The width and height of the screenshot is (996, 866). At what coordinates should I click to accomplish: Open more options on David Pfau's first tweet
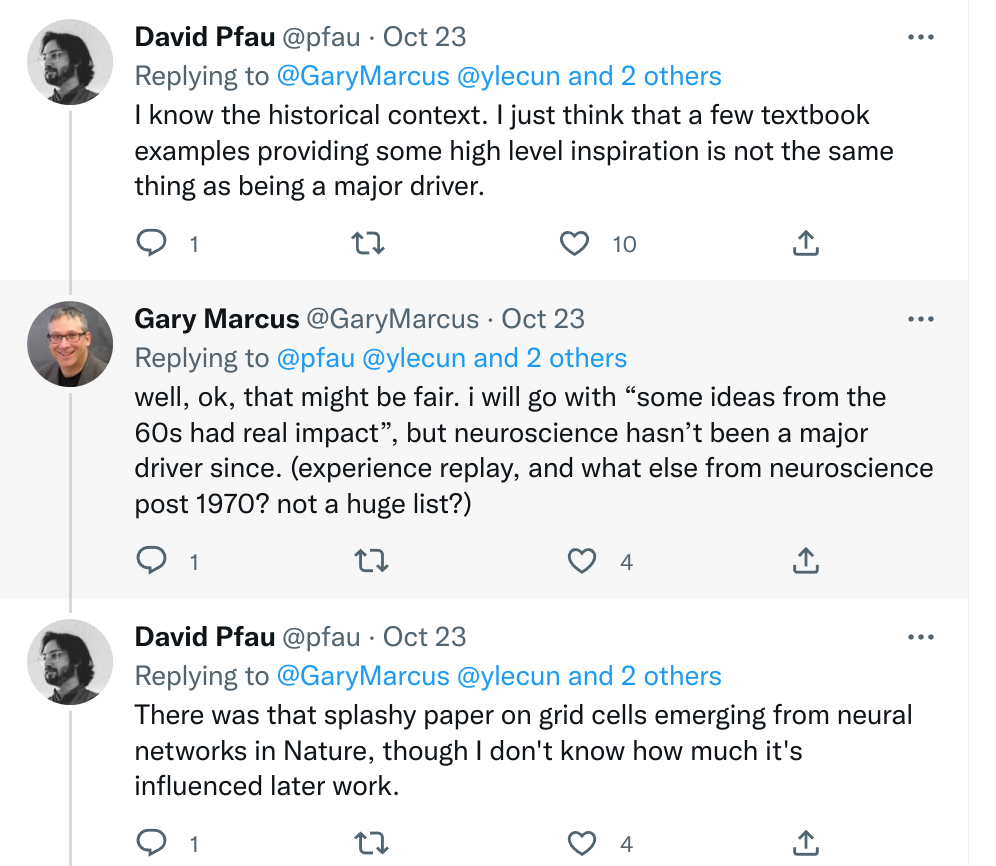coord(919,37)
